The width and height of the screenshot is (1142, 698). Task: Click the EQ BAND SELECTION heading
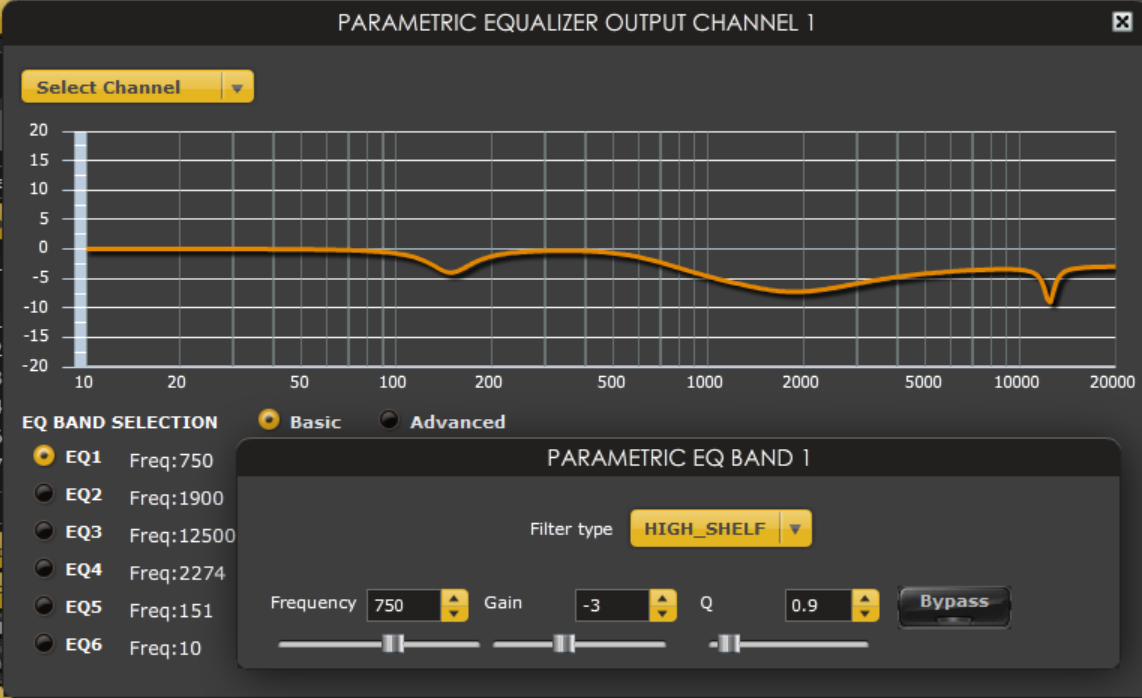[119, 423]
